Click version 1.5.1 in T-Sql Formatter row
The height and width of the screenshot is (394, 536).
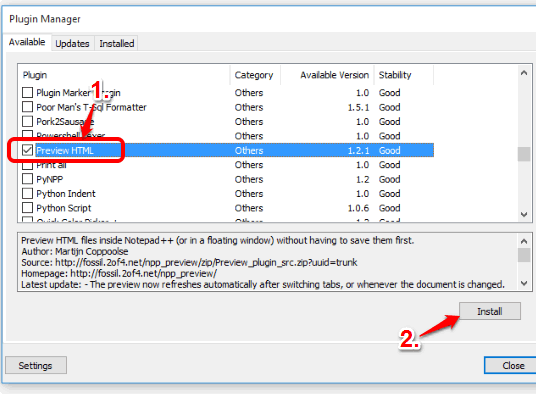pyautogui.click(x=358, y=107)
